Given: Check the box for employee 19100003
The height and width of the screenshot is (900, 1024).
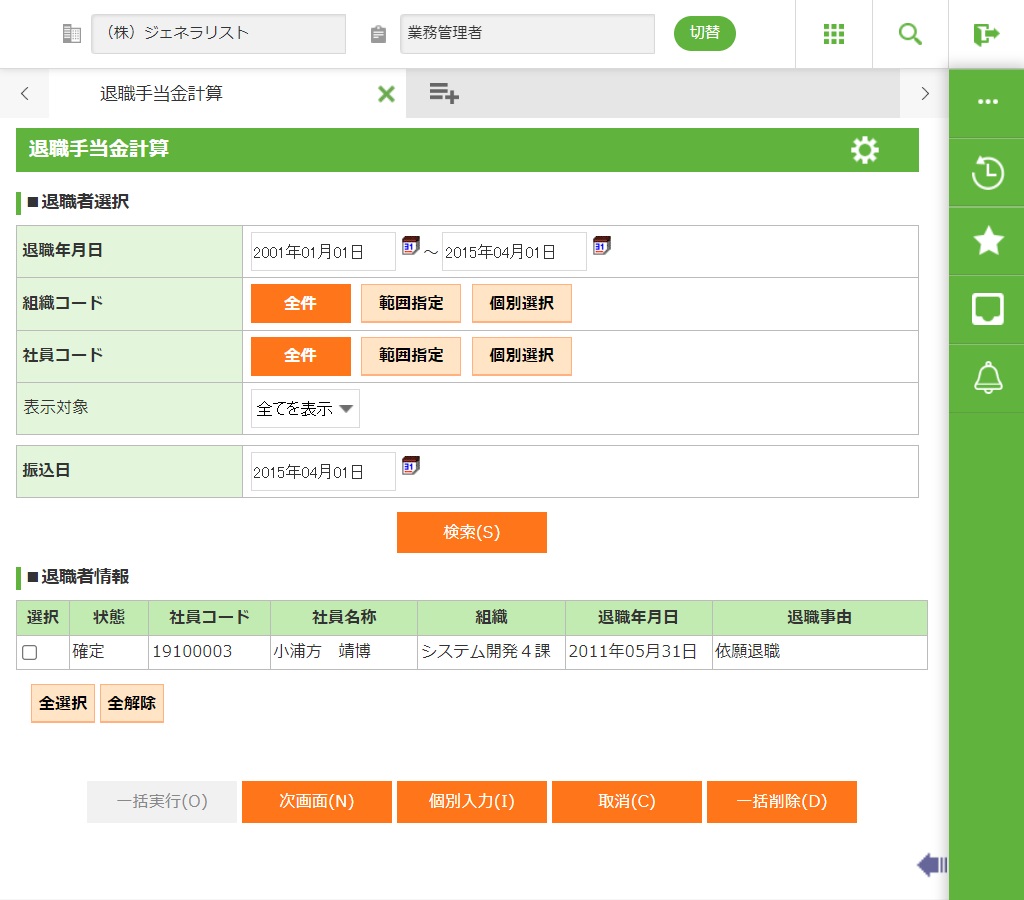Looking at the screenshot, I should 30,652.
